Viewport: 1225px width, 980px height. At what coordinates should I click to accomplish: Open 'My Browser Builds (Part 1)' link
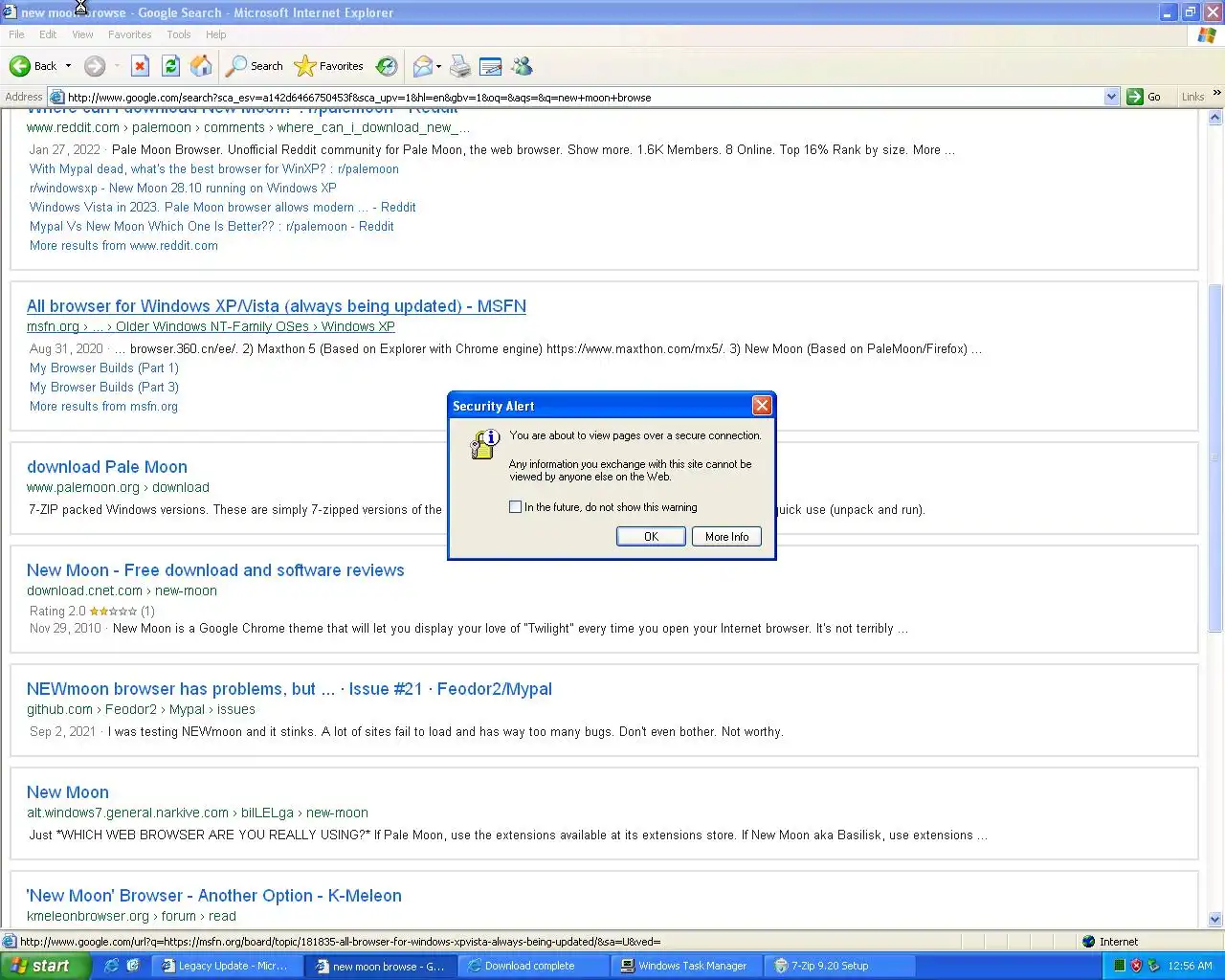point(104,367)
